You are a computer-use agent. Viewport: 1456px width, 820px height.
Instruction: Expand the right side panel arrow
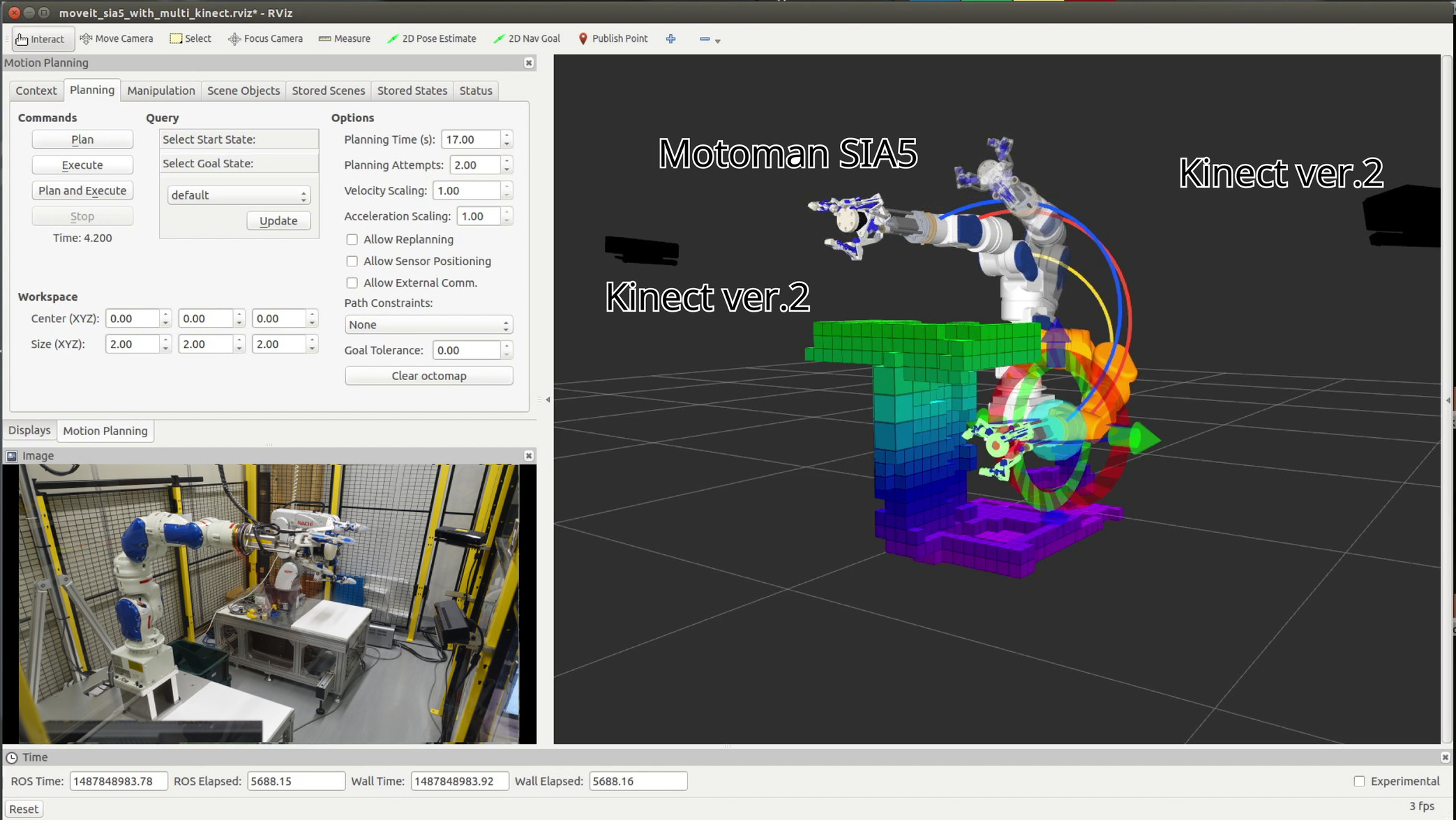pos(1448,400)
